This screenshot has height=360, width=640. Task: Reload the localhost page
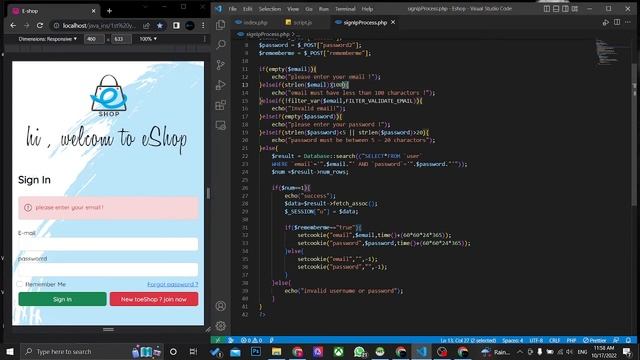click(x=40, y=25)
